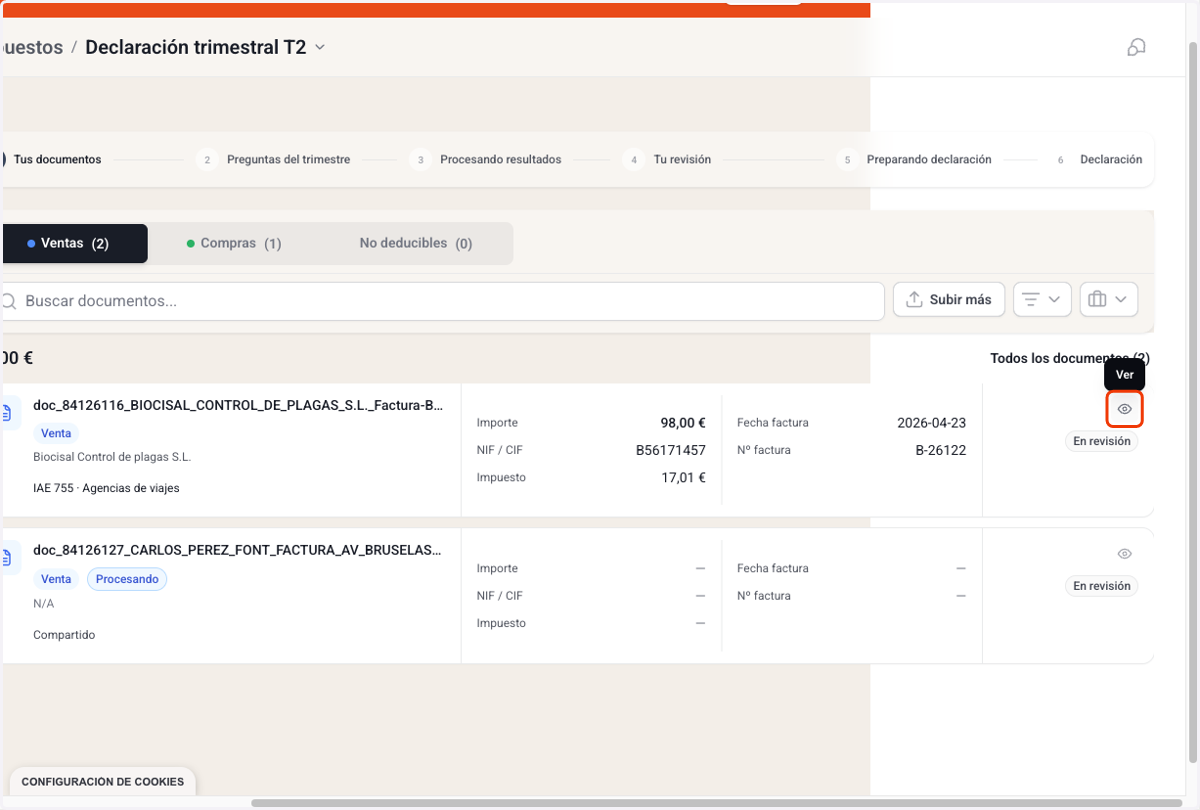Click the NIF value B56171457
This screenshot has width=1200, height=810.
[x=671, y=450]
